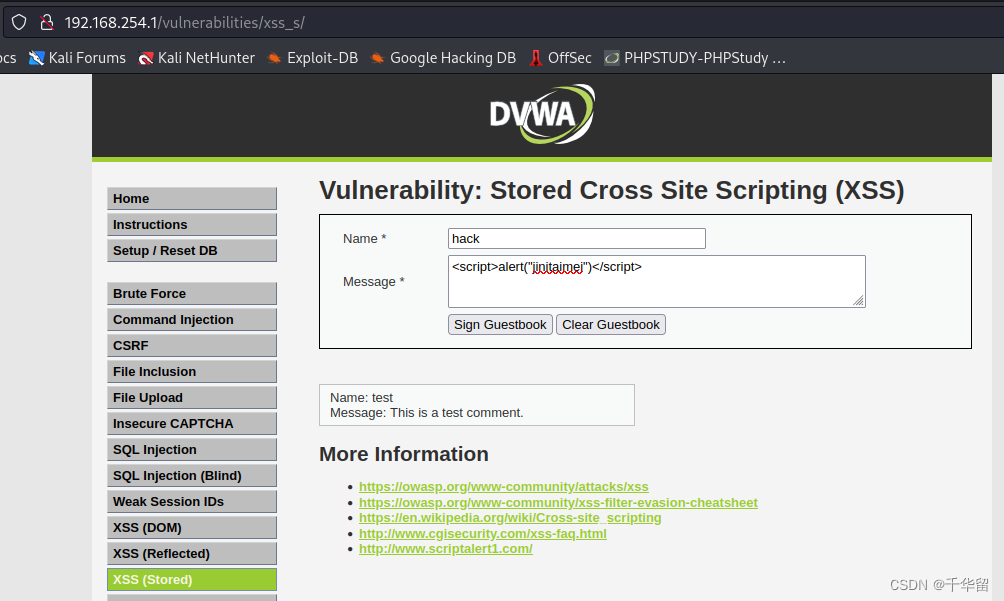The image size is (1004, 601).
Task: Go to SQL Injection page
Action: point(192,450)
